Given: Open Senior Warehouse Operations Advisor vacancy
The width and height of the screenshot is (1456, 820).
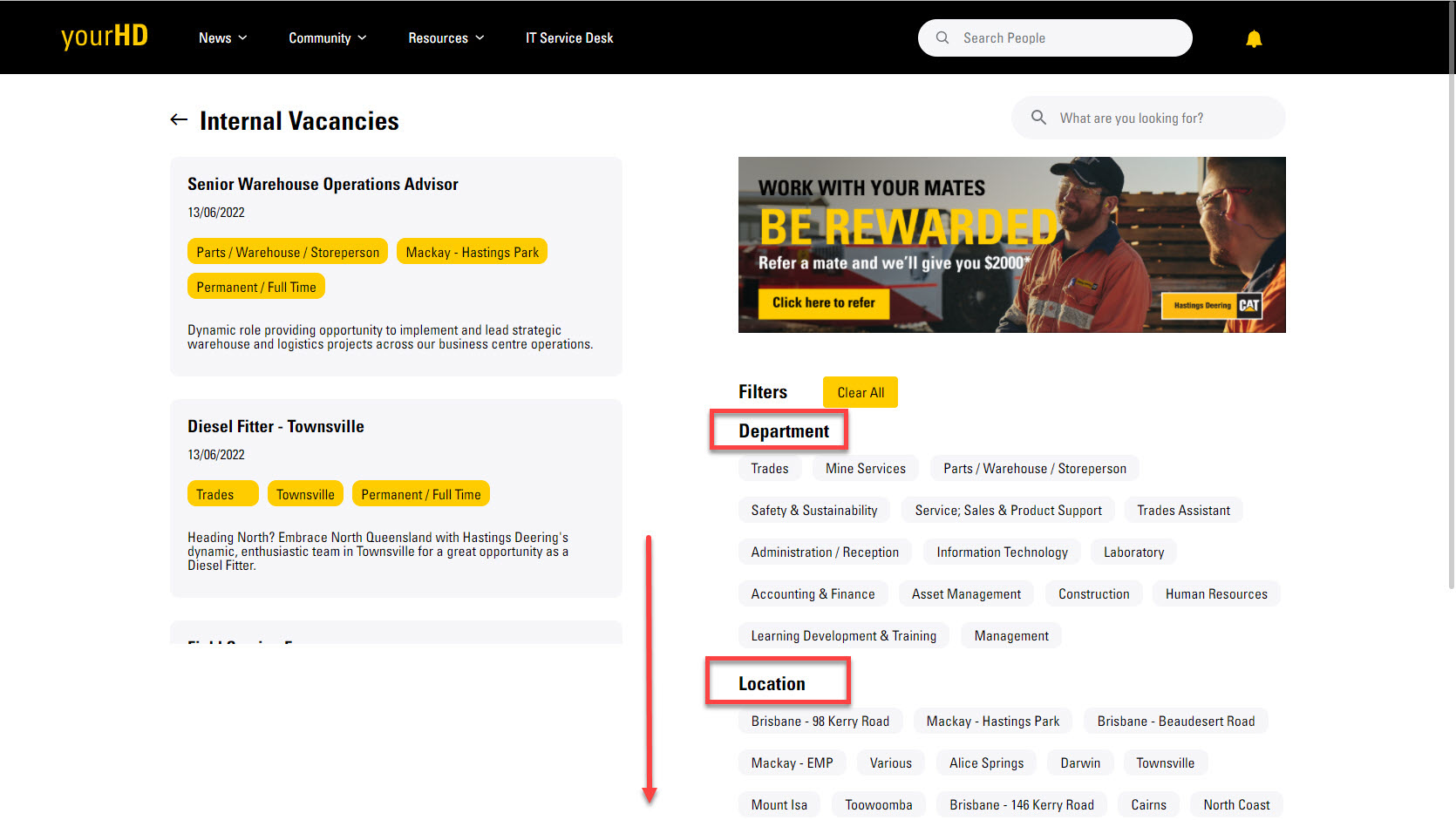Looking at the screenshot, I should pyautogui.click(x=323, y=184).
